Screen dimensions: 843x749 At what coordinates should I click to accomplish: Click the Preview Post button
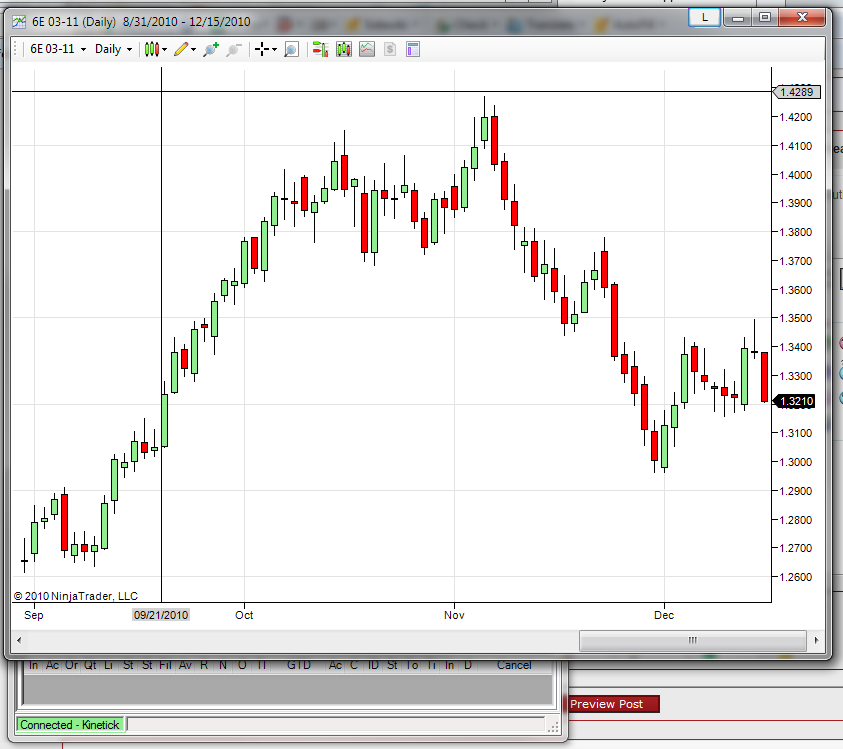[612, 704]
